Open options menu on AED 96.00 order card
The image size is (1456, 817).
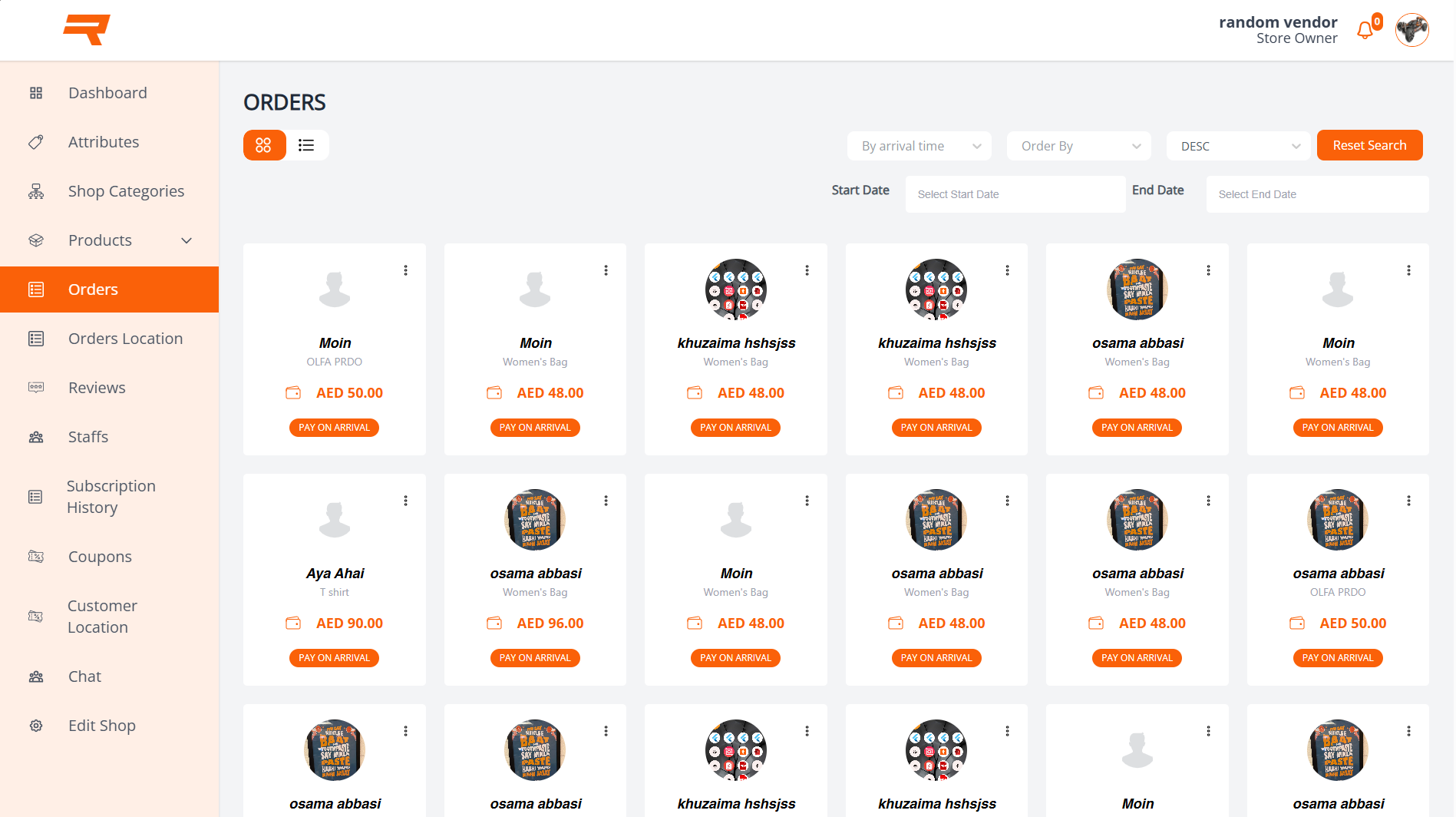coord(606,501)
